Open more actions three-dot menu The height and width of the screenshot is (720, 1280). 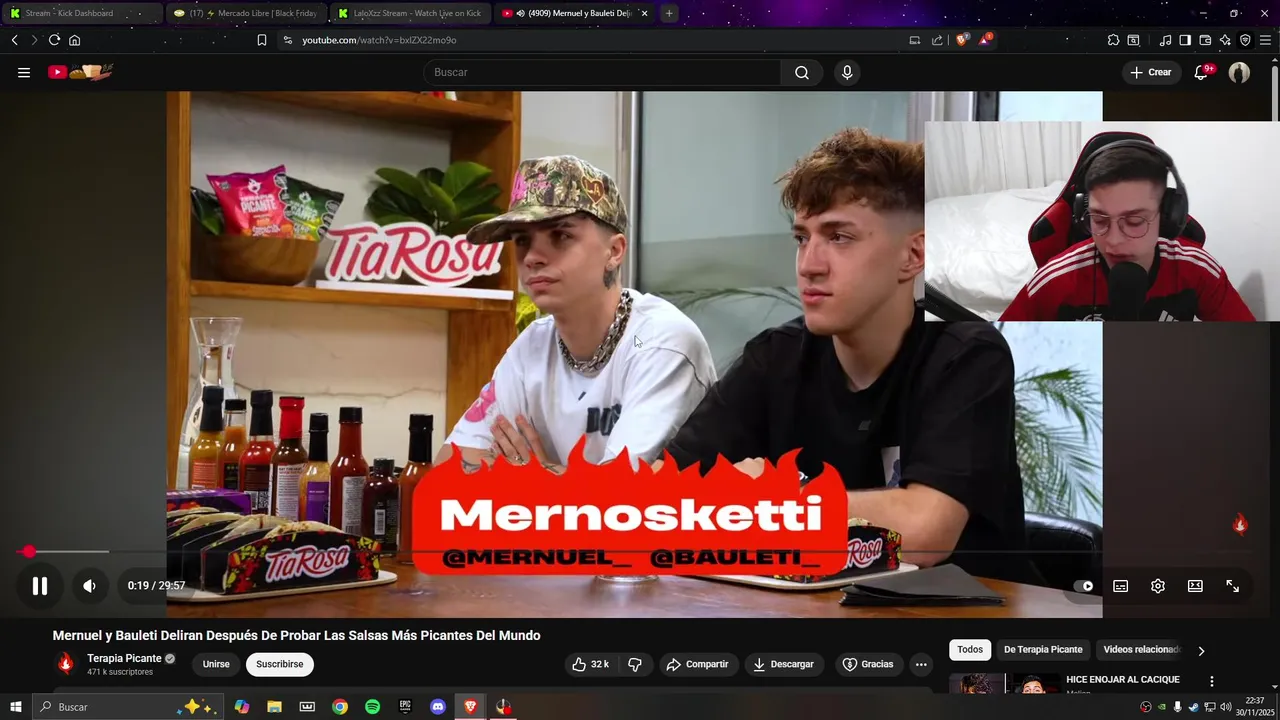921,664
